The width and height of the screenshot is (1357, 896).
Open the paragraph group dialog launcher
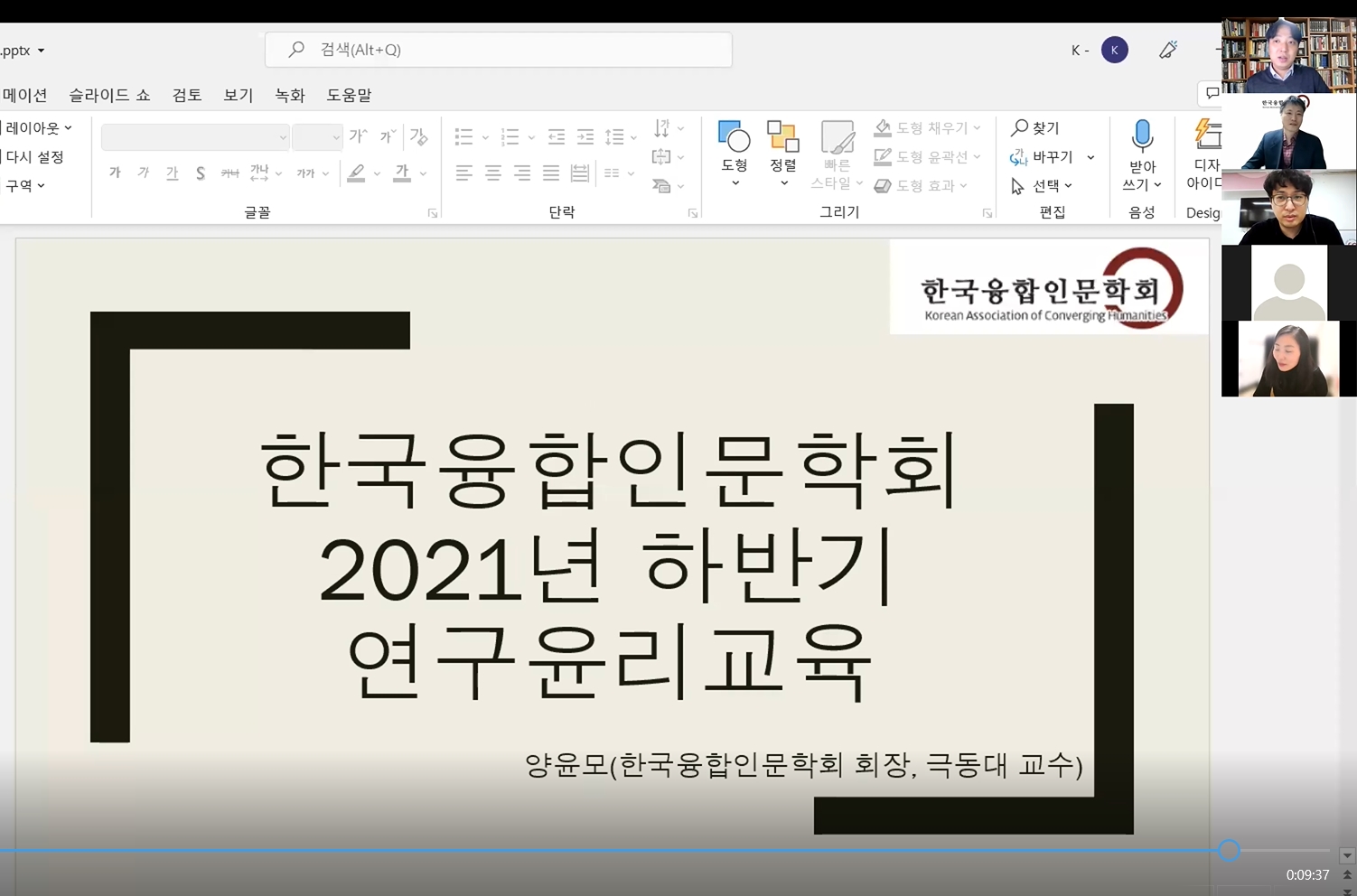pyautogui.click(x=693, y=213)
